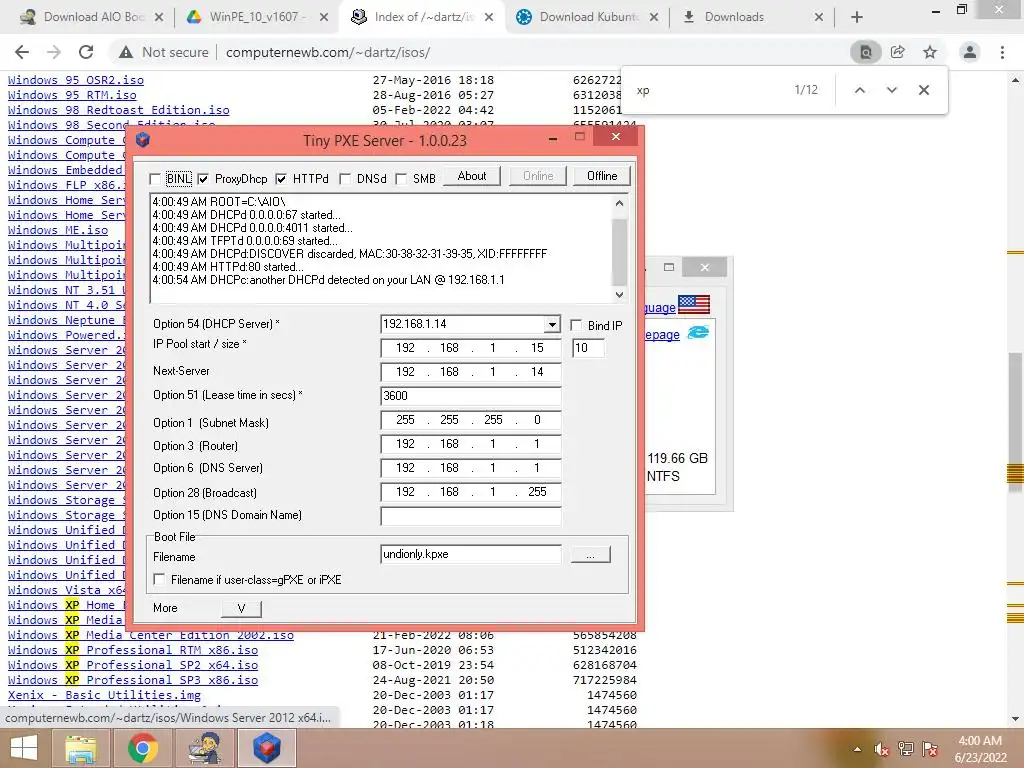Open Xenix - Basic Utilities.img link
The height and width of the screenshot is (768, 1024).
(x=104, y=696)
